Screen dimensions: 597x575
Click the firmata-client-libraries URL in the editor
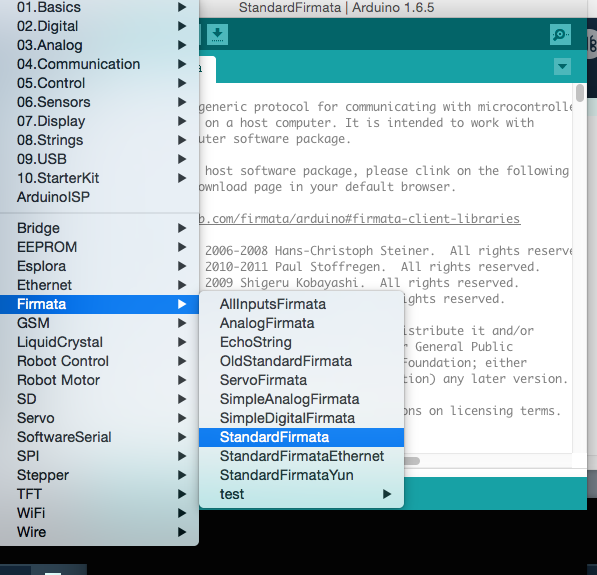click(359, 219)
